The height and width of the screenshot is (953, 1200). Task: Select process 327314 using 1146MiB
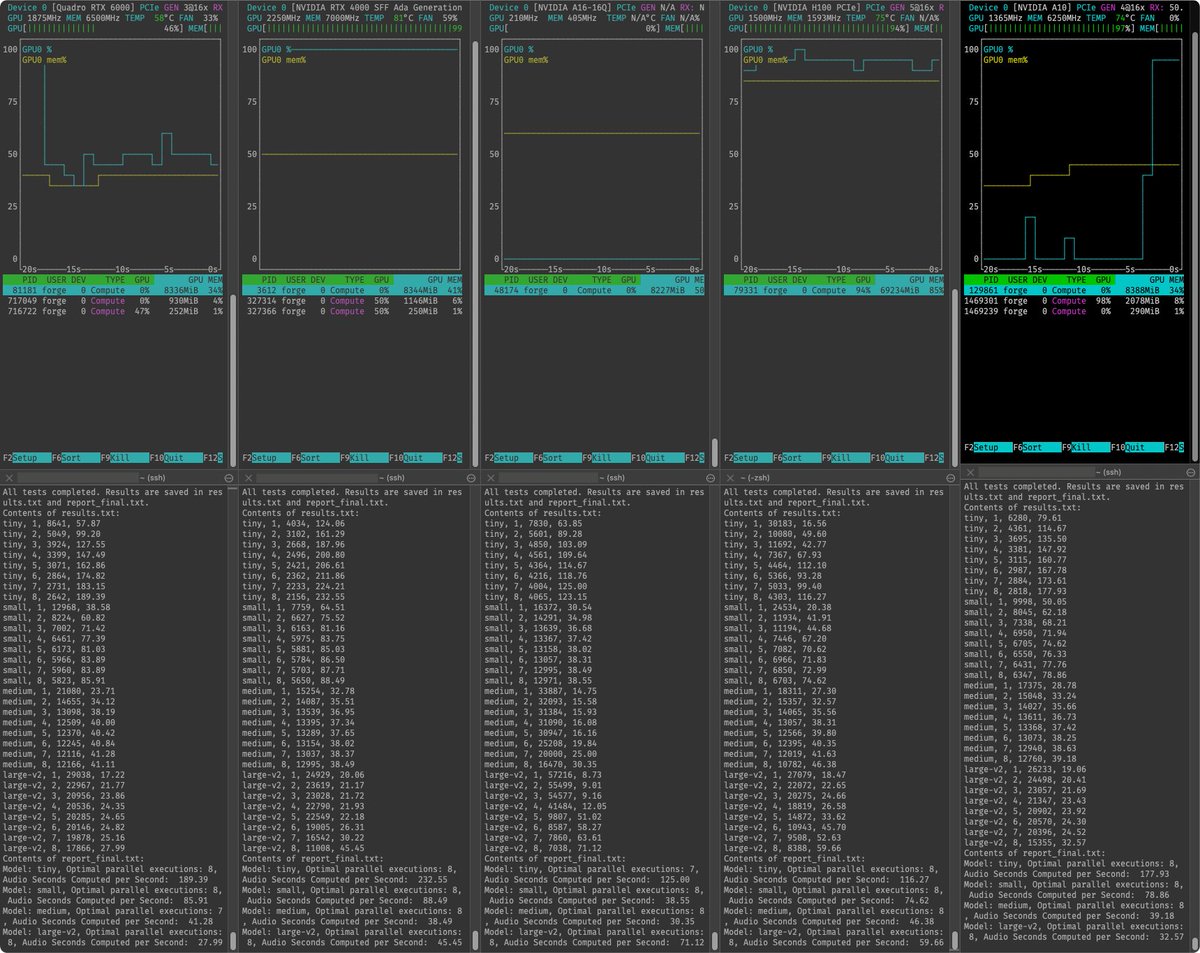pyautogui.click(x=353, y=301)
